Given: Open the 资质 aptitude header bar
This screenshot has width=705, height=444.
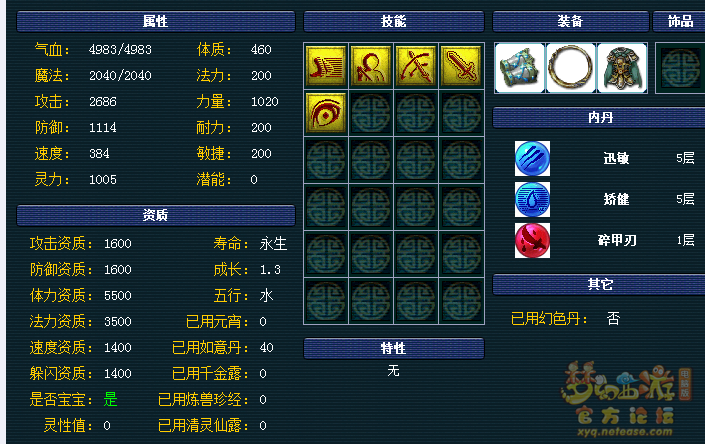Looking at the screenshot, I should pyautogui.click(x=156, y=215).
